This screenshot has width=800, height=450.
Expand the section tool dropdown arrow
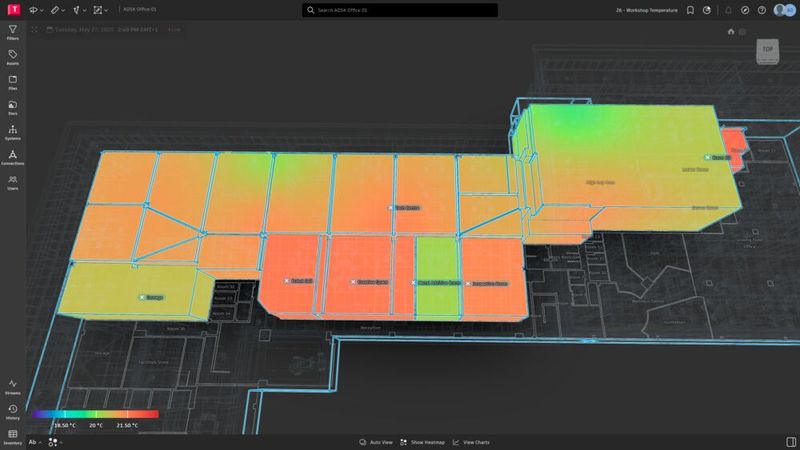point(84,10)
